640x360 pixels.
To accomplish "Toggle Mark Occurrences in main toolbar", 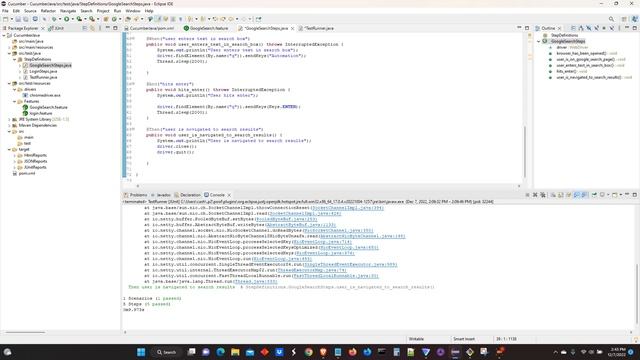I will [x=159, y=19].
